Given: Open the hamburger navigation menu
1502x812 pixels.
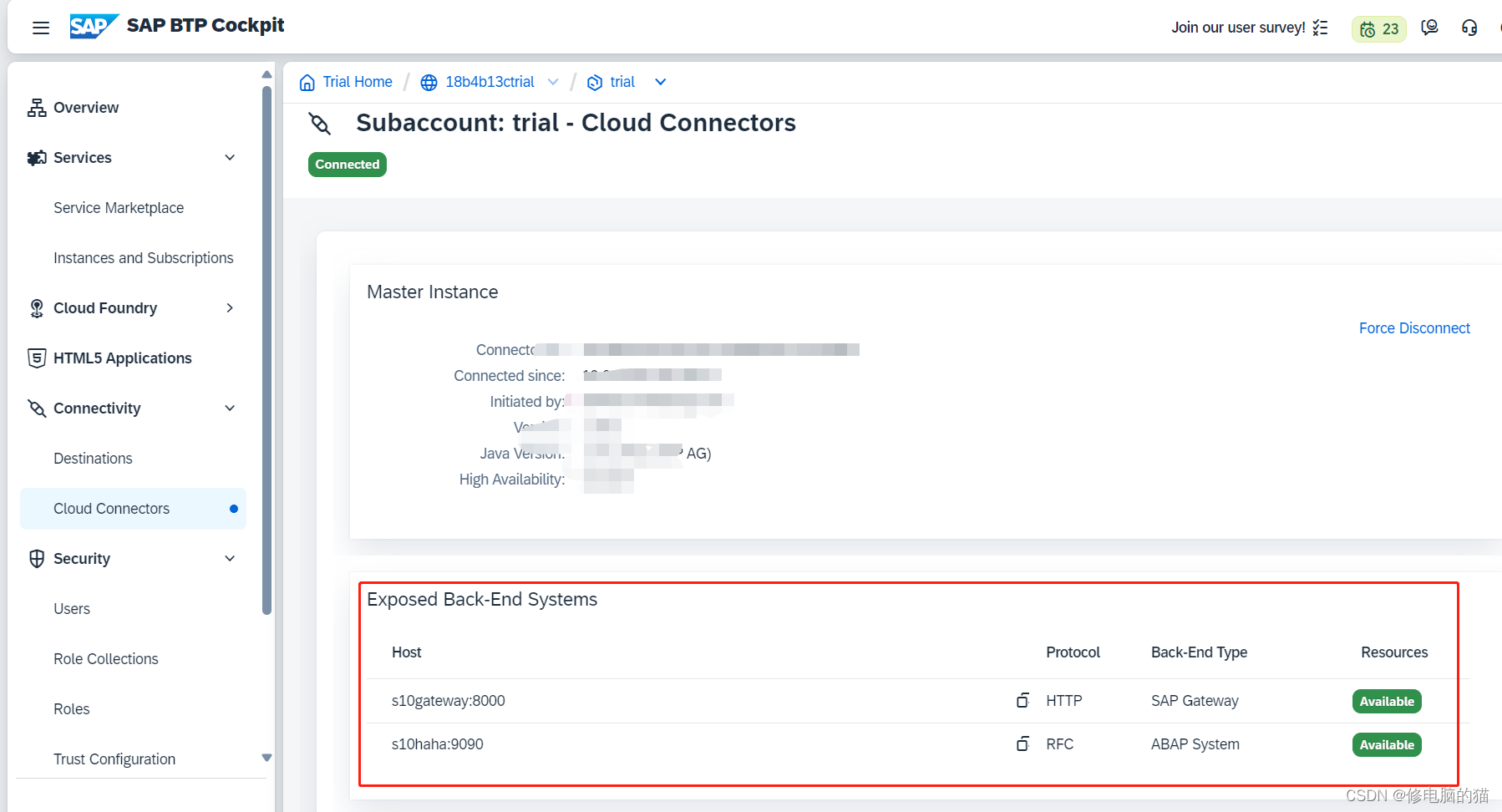Looking at the screenshot, I should coord(41,28).
